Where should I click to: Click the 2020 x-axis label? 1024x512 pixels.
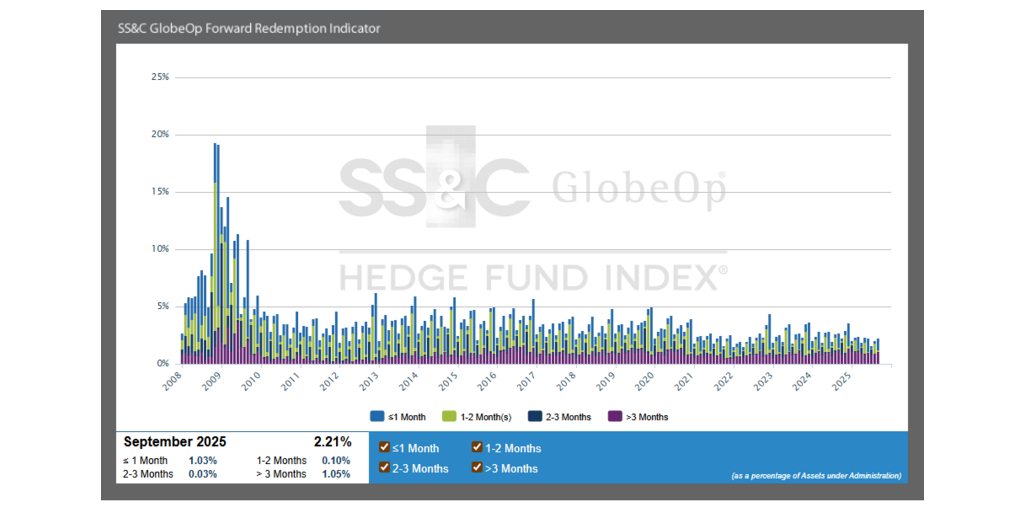(646, 379)
